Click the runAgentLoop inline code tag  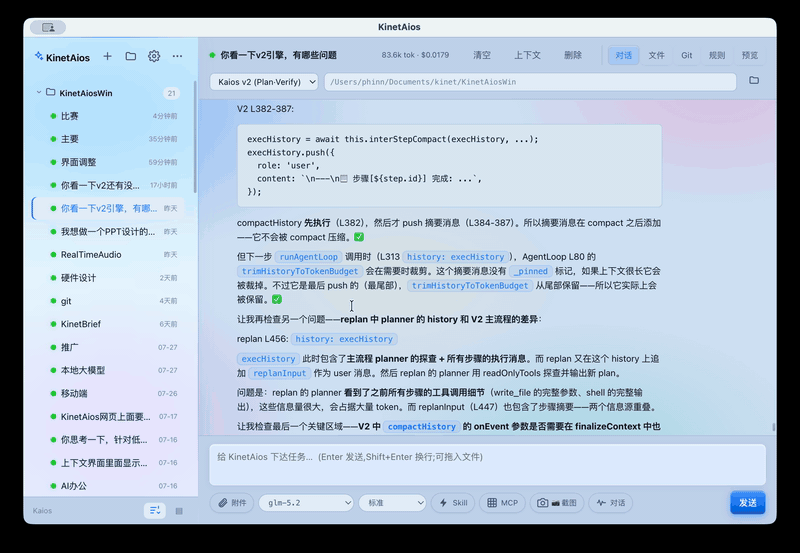308,257
